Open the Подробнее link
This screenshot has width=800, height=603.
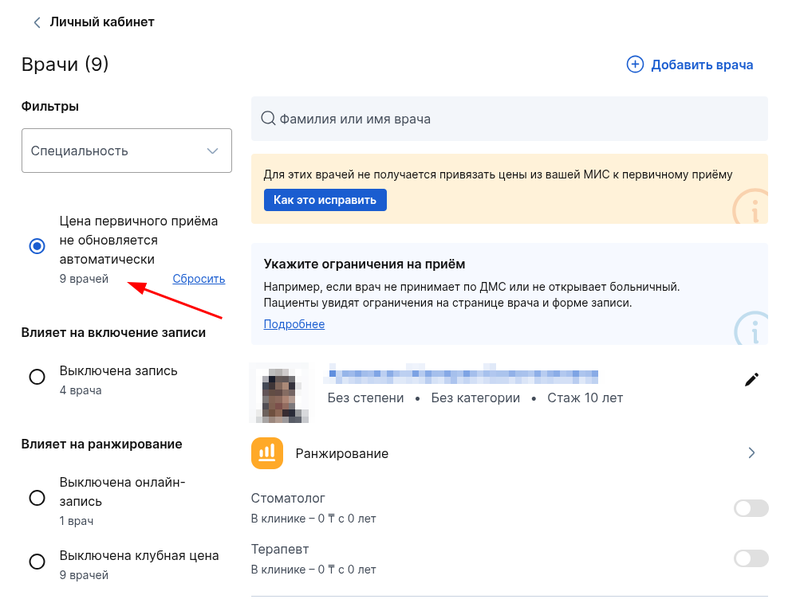pos(294,324)
